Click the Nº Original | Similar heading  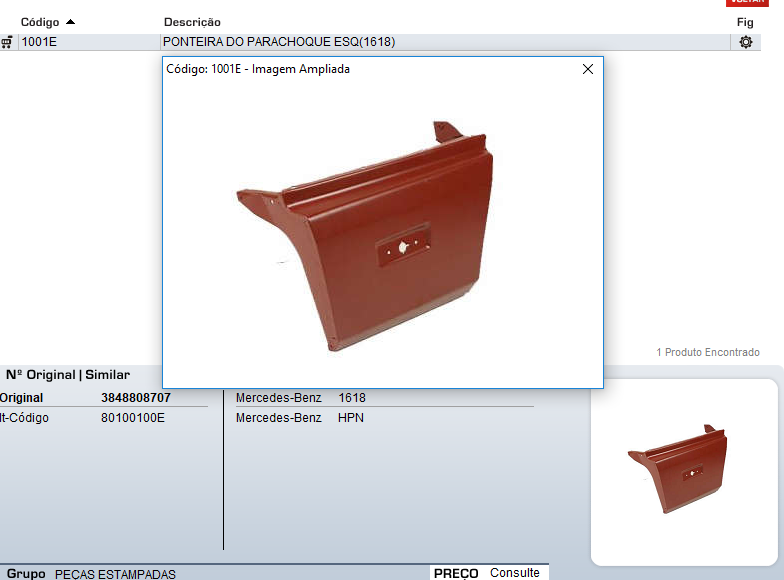click(68, 375)
